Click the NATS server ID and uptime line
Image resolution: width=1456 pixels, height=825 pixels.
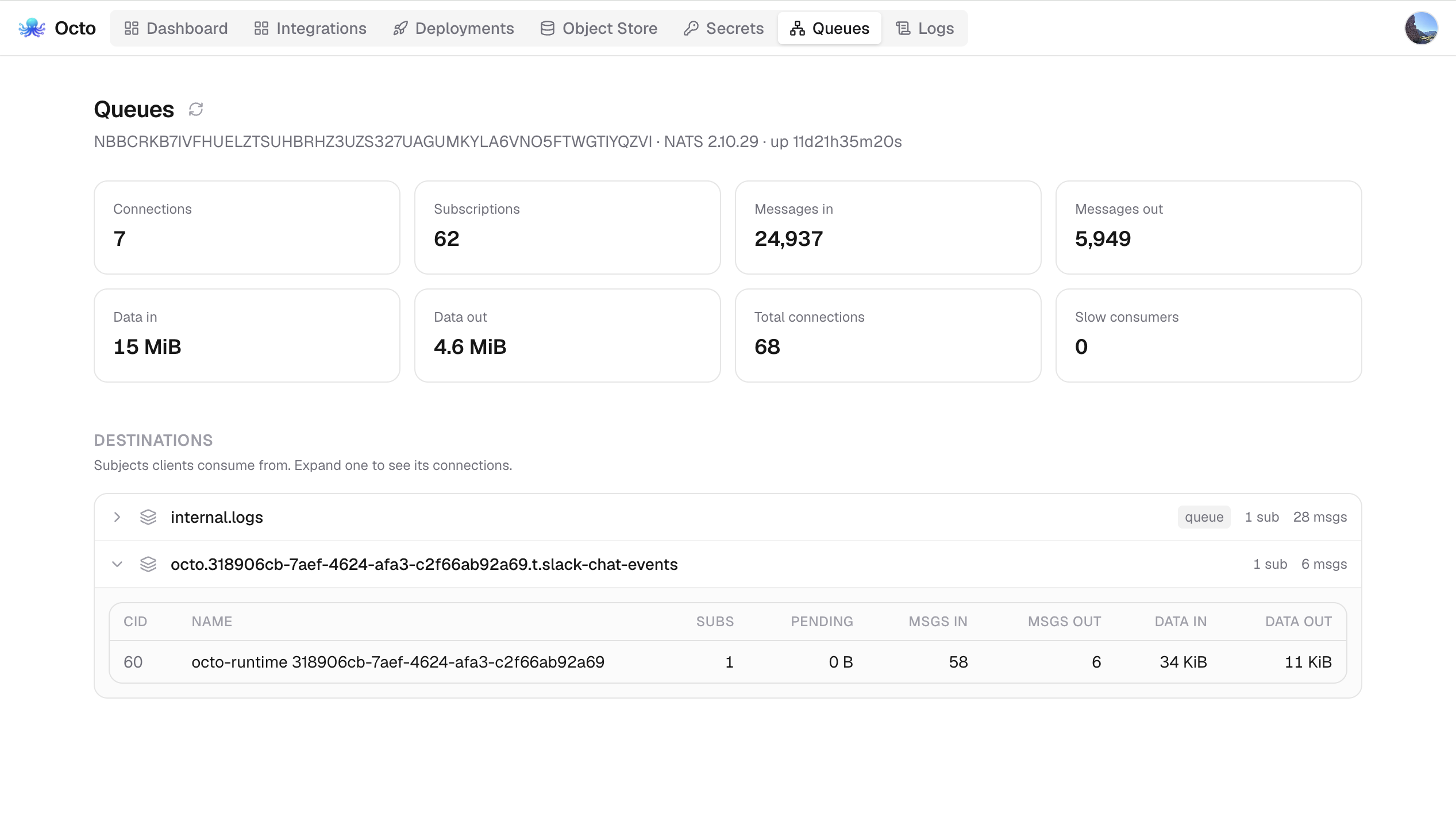(x=498, y=141)
